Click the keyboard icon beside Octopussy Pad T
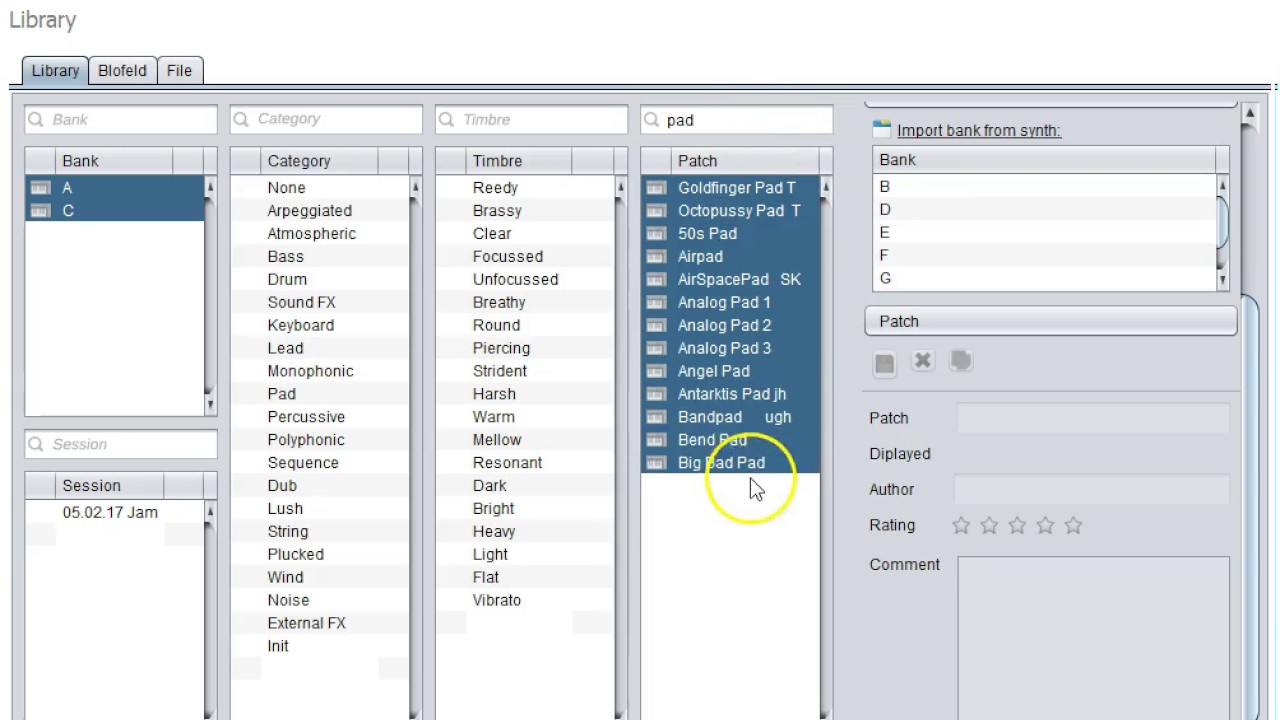1280x720 pixels. tap(656, 211)
